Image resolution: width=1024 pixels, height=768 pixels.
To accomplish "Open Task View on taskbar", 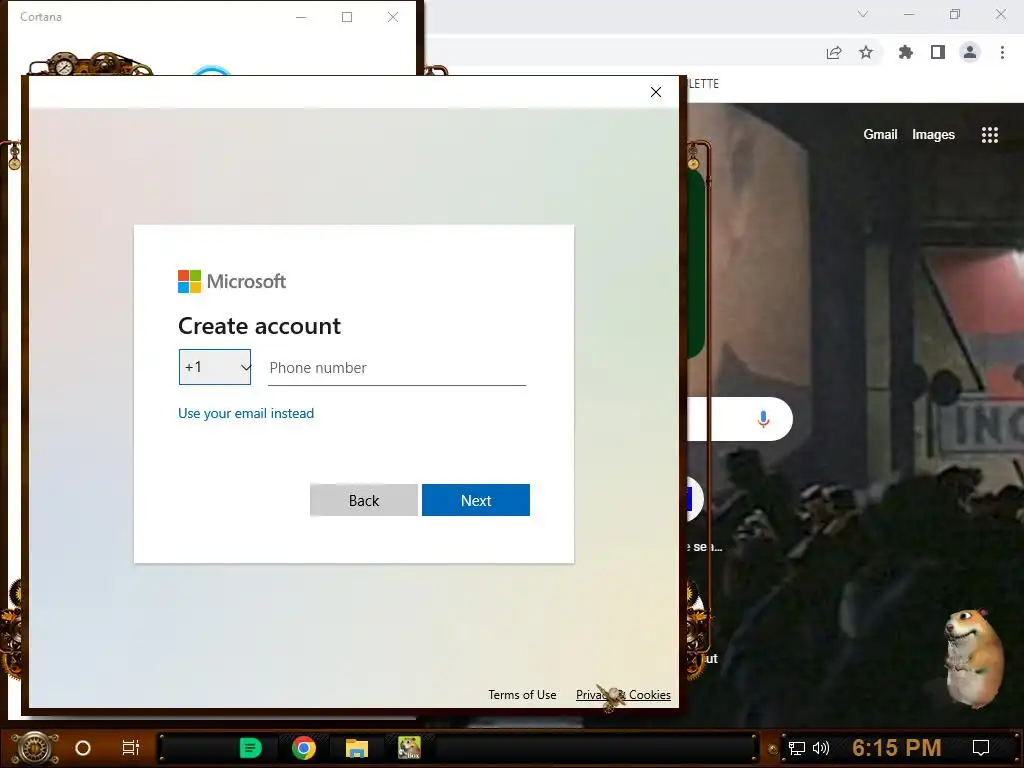I will [x=131, y=748].
